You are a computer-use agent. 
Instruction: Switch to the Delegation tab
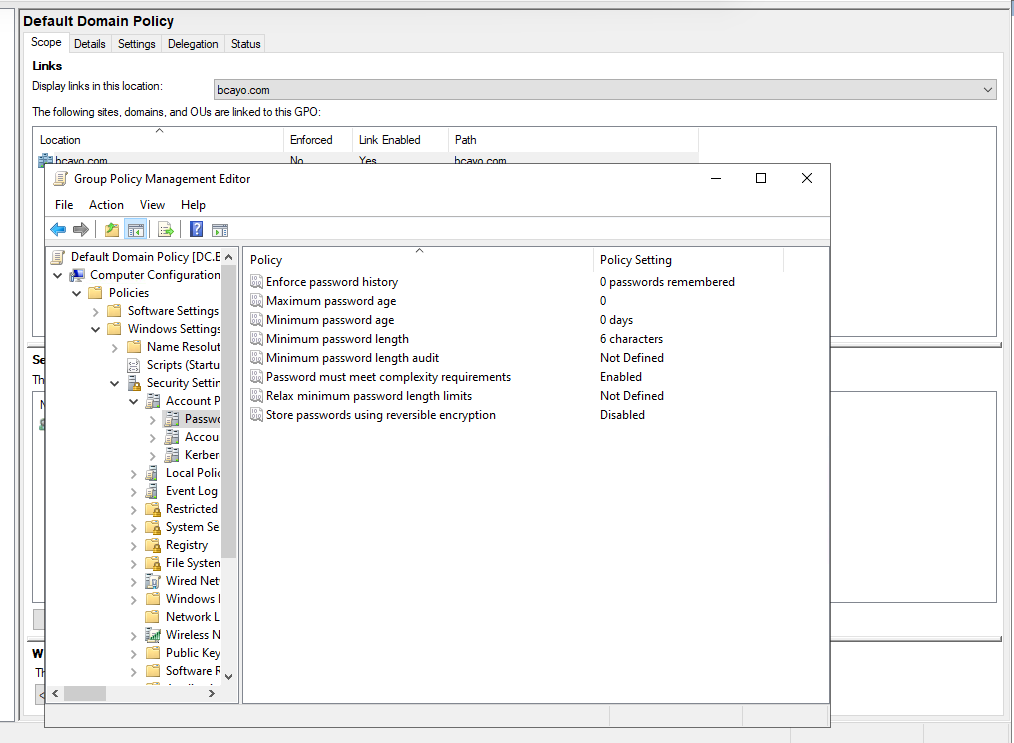pyautogui.click(x=193, y=44)
